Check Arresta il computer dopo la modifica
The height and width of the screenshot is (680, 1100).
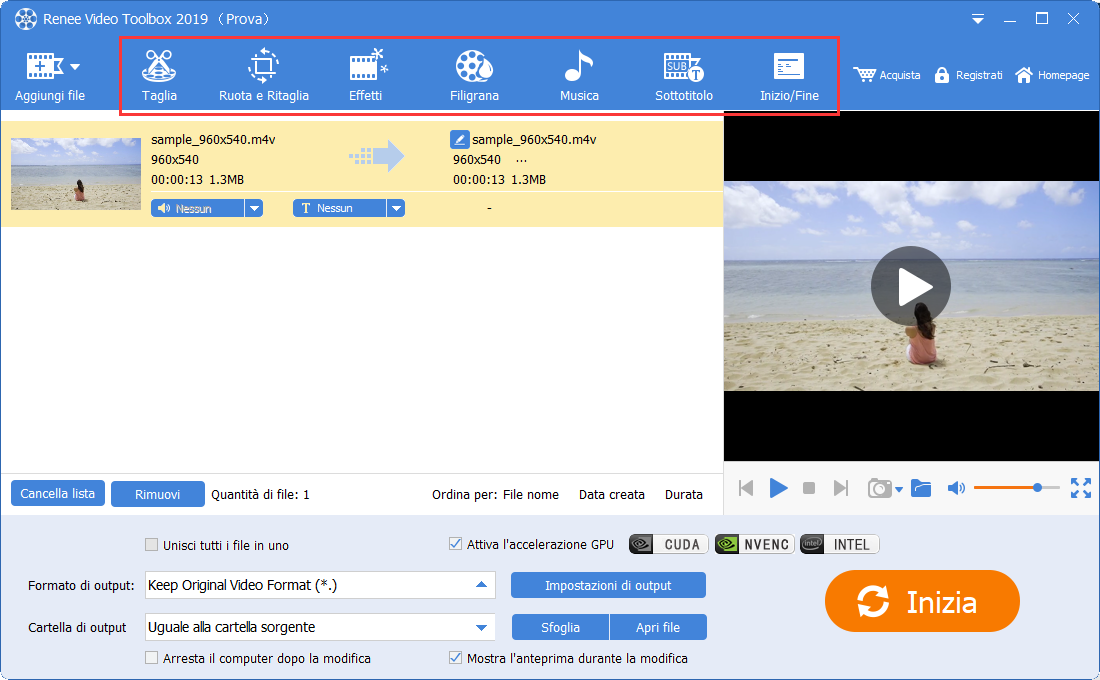[x=152, y=658]
